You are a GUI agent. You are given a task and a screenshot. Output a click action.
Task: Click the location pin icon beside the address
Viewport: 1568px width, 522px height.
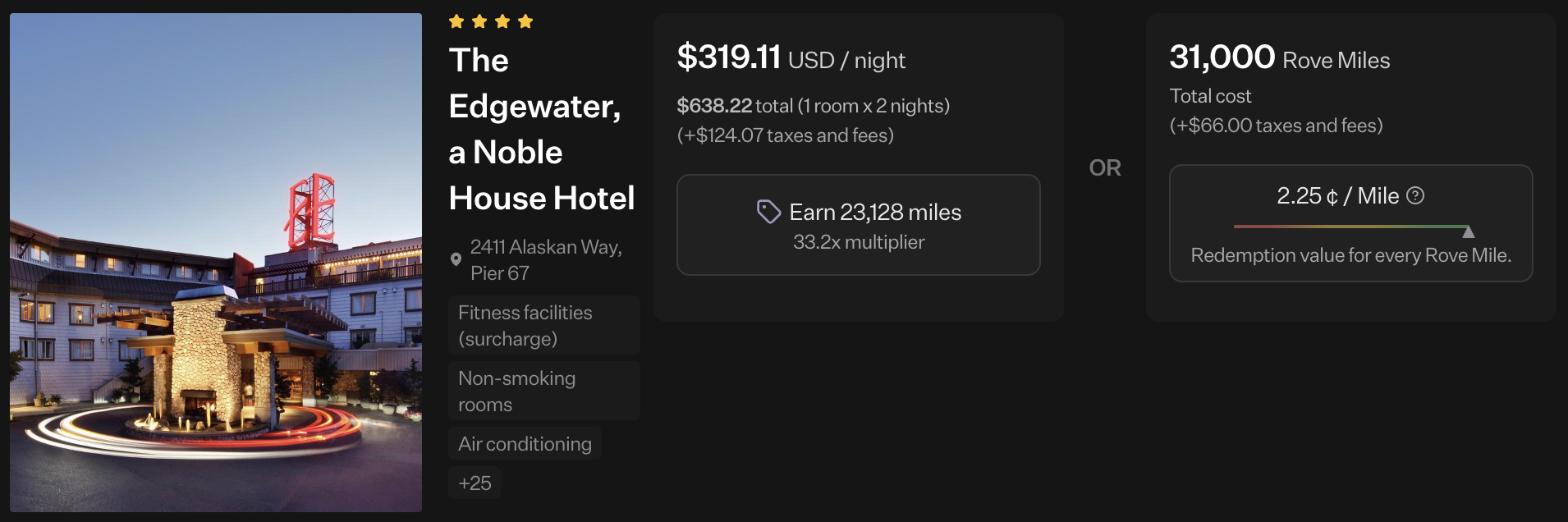tap(456, 259)
